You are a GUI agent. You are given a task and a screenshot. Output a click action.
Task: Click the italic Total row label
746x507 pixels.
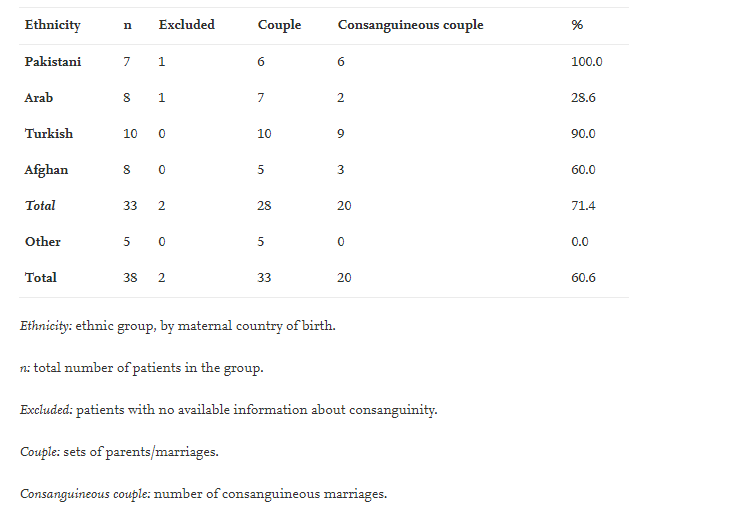(41, 205)
